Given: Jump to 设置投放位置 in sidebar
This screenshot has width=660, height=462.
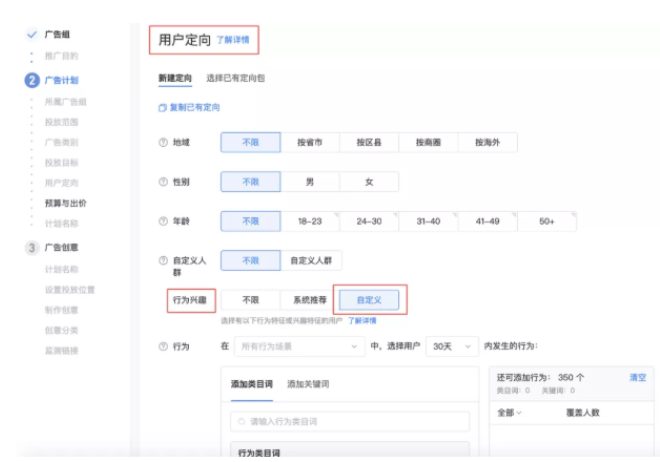Looking at the screenshot, I should (x=70, y=289).
